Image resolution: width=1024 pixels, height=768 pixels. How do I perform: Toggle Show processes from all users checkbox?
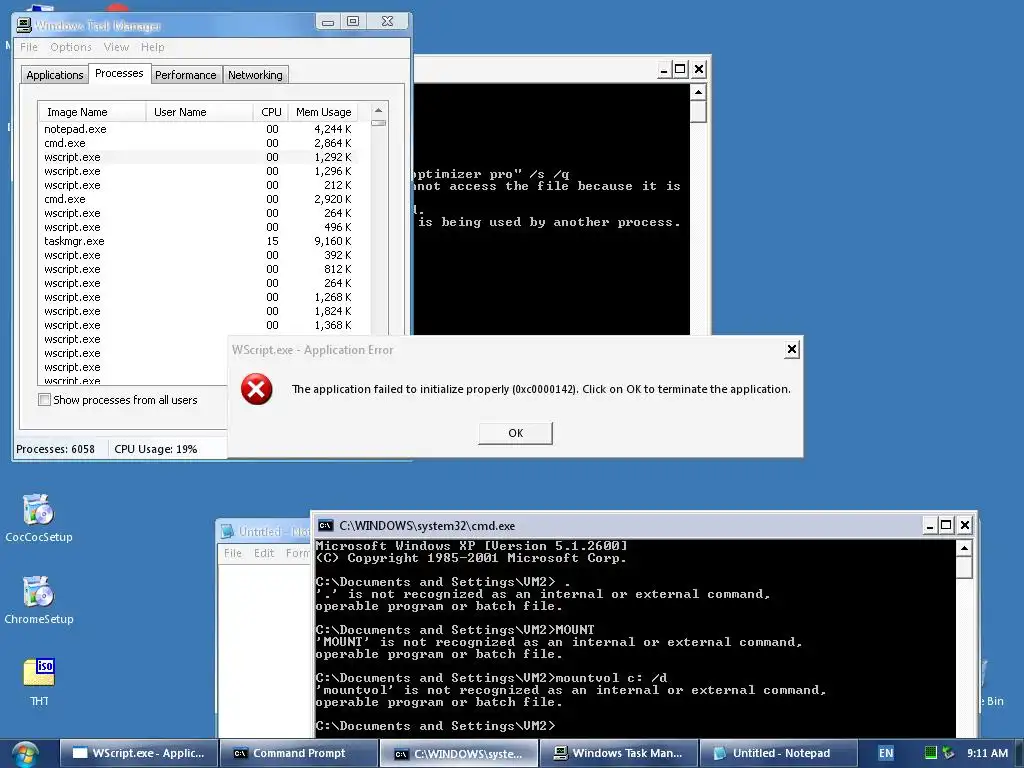(44, 400)
